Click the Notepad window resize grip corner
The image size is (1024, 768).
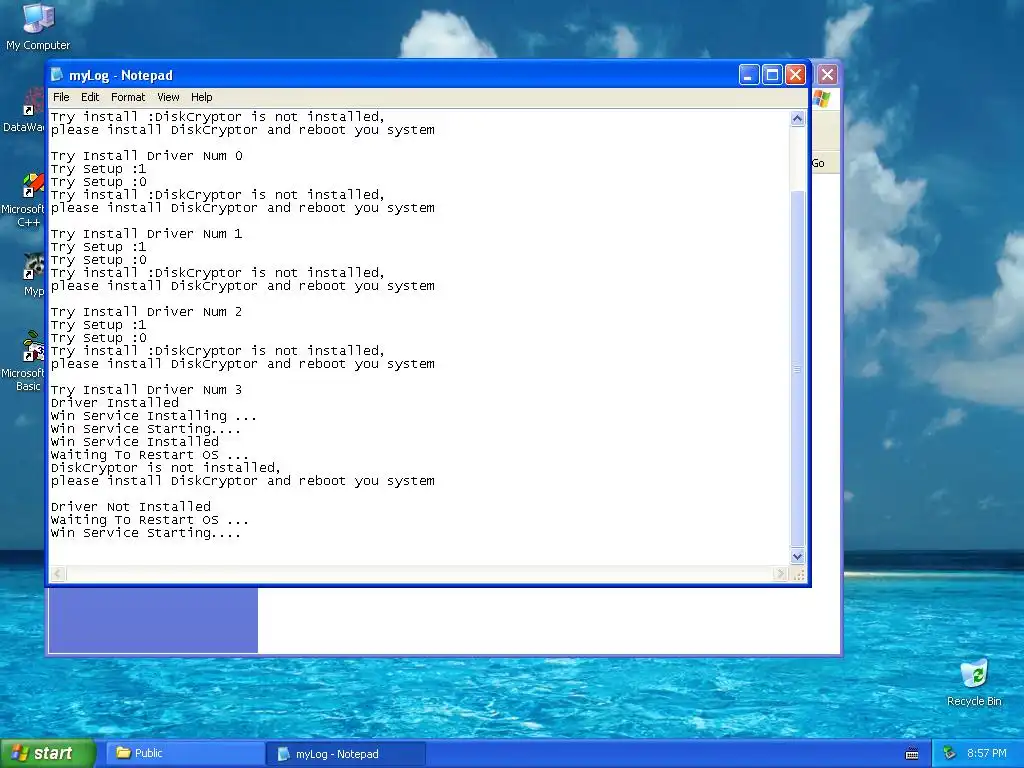point(798,574)
